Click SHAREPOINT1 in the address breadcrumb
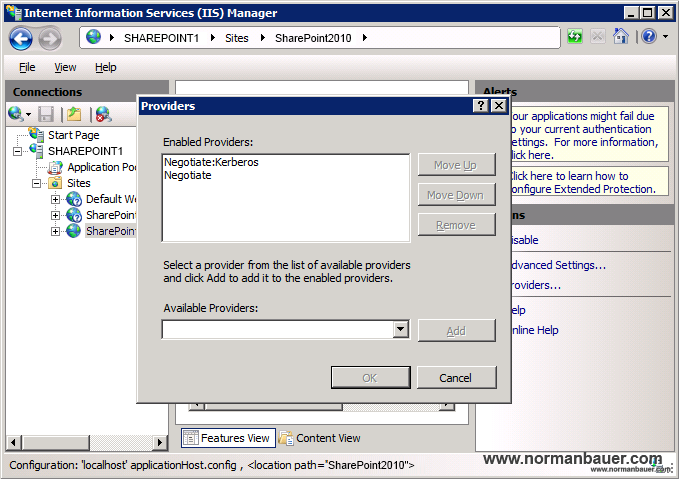 tap(162, 38)
